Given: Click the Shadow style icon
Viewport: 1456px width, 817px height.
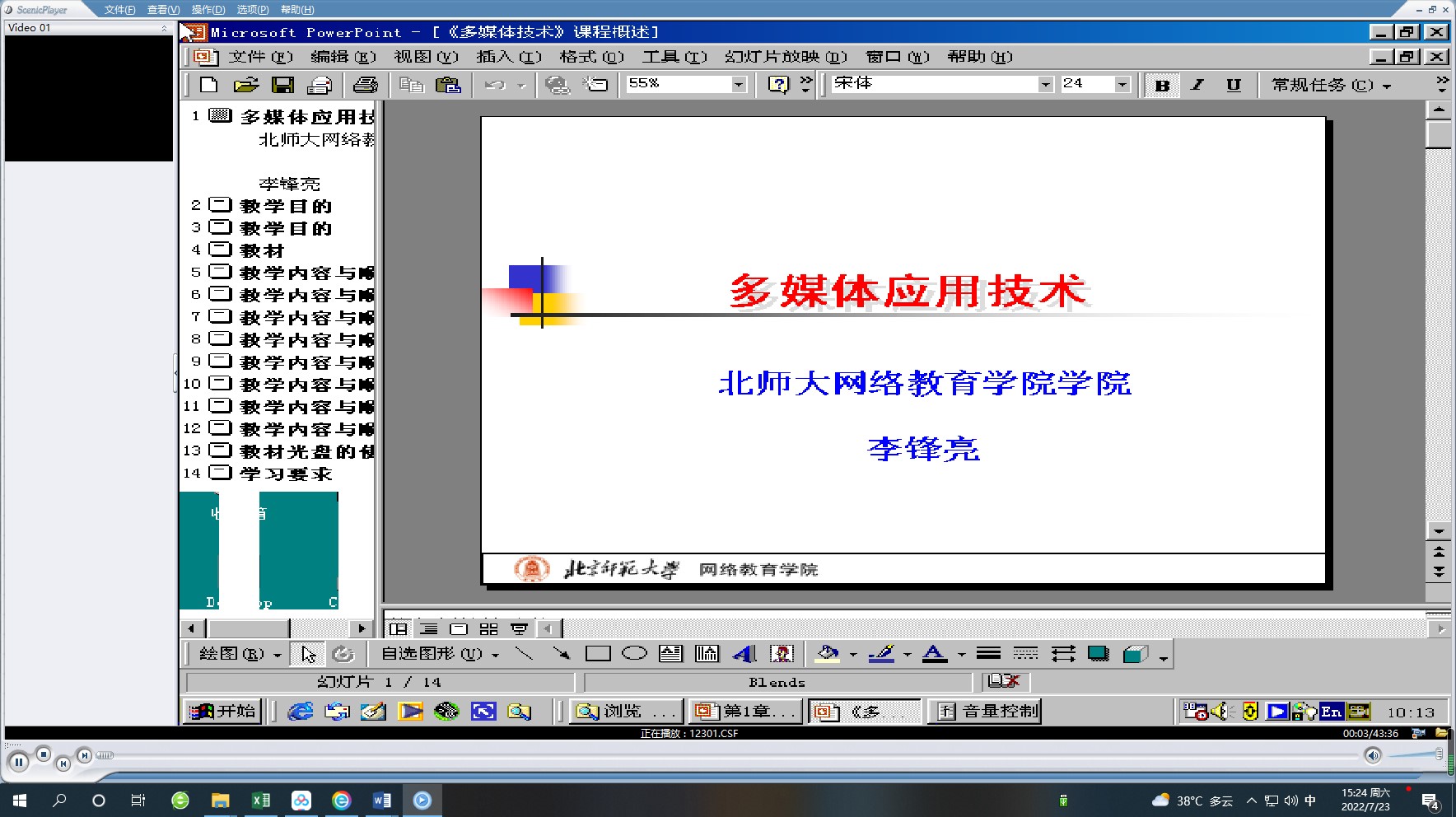Looking at the screenshot, I should click(x=1099, y=654).
